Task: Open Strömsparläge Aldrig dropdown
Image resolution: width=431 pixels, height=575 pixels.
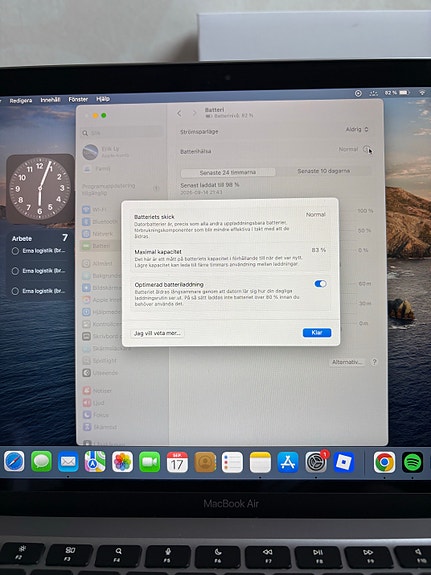Action: point(357,129)
